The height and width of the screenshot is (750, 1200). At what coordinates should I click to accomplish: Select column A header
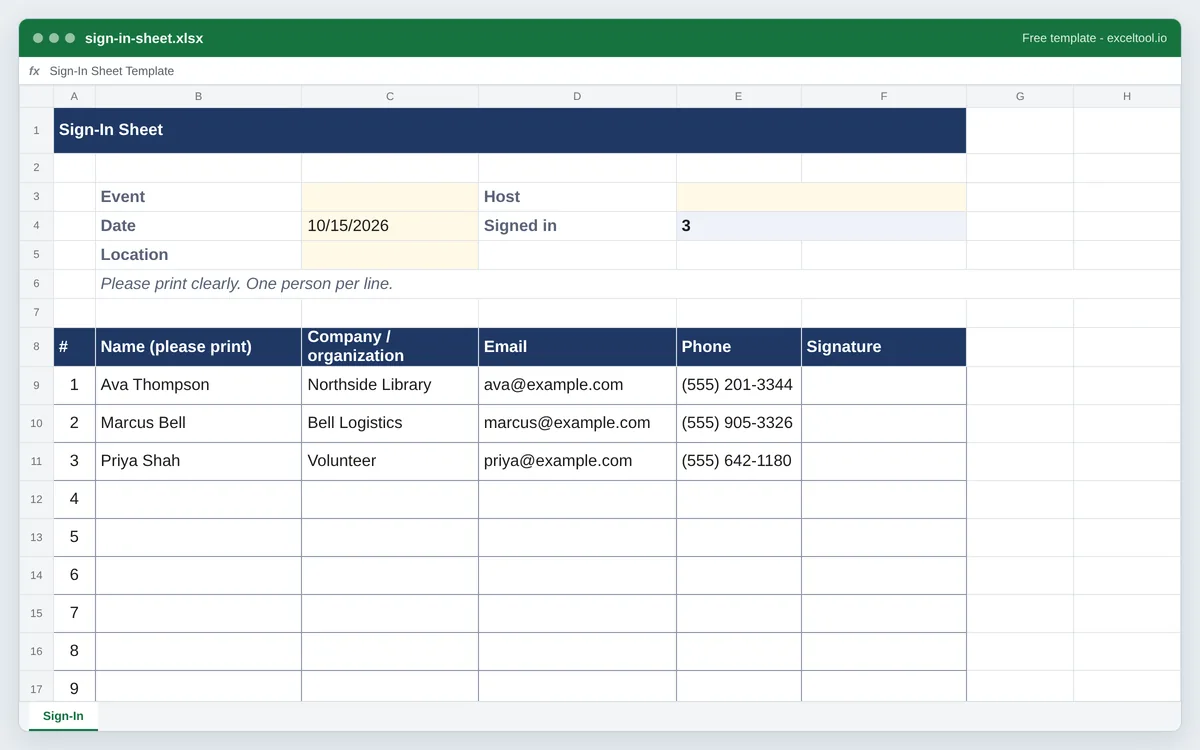click(x=74, y=96)
